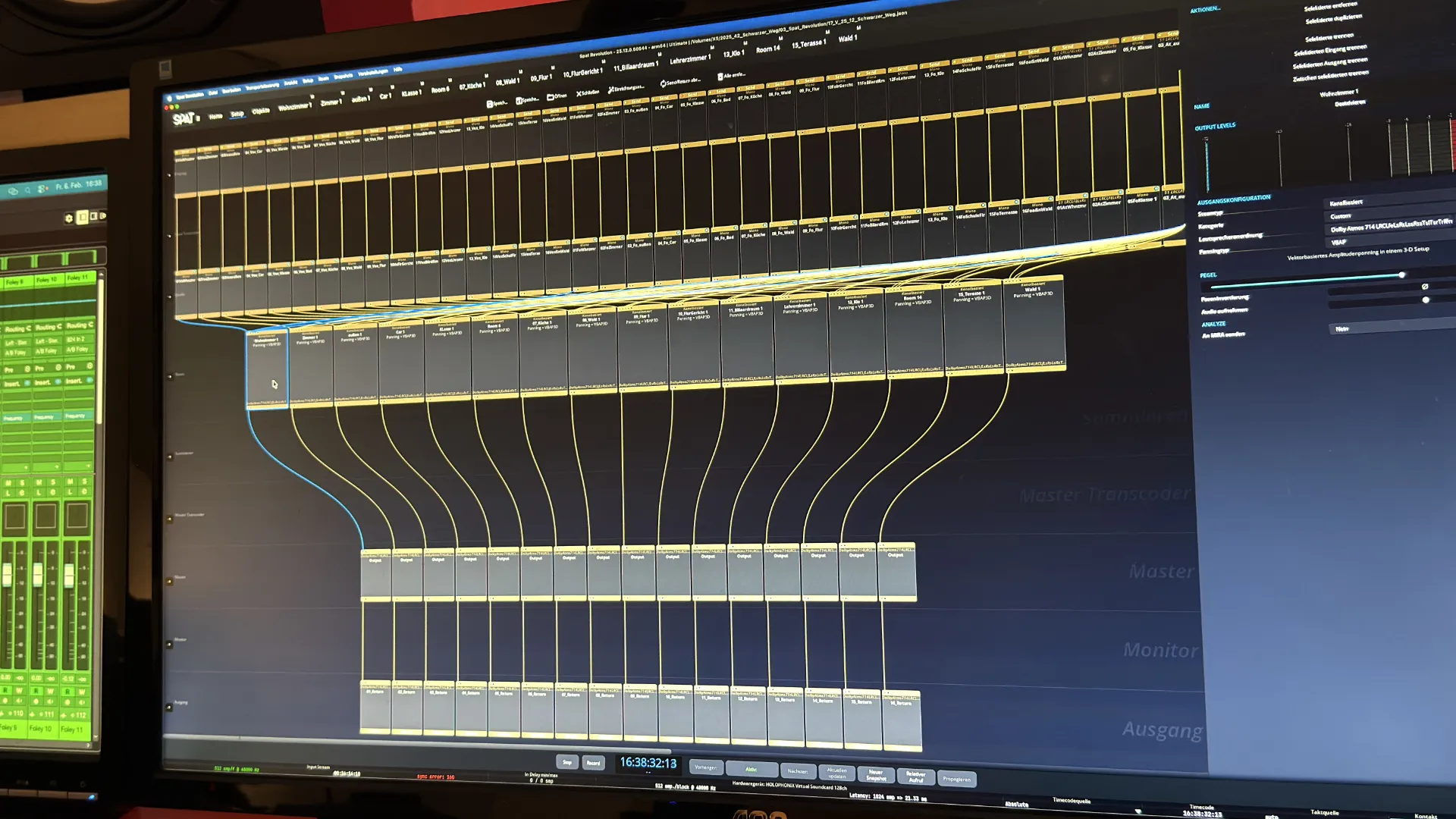Adjust the Pegel level slider handle

click(1401, 275)
